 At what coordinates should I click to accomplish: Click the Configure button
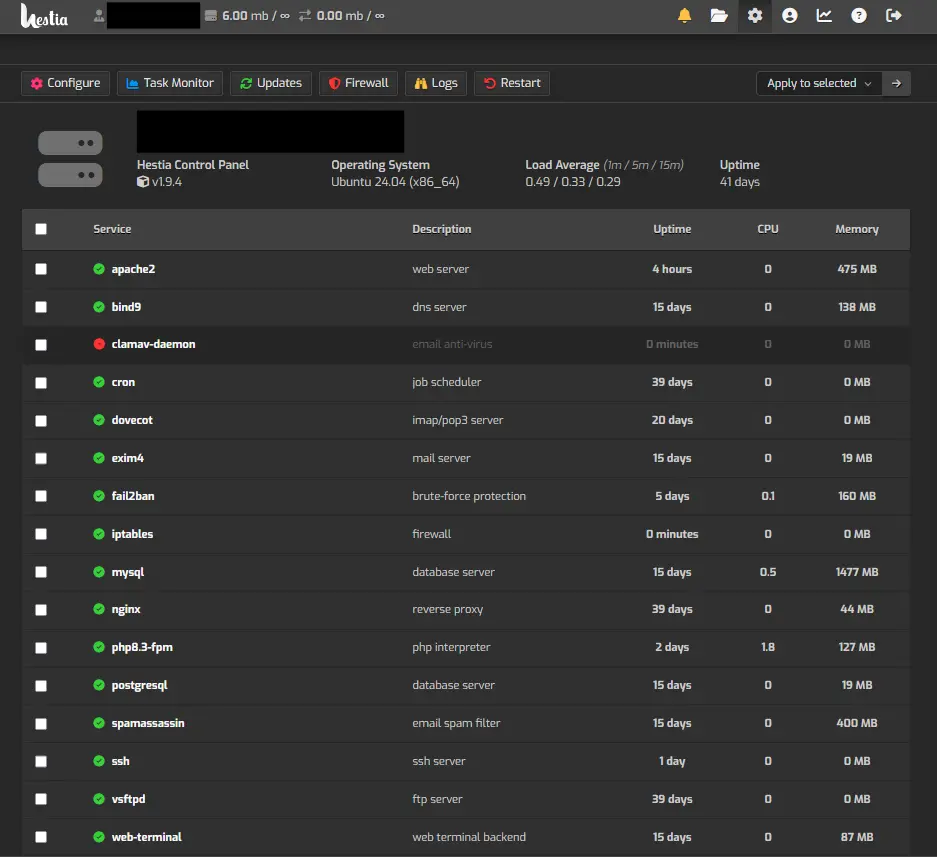click(x=65, y=83)
